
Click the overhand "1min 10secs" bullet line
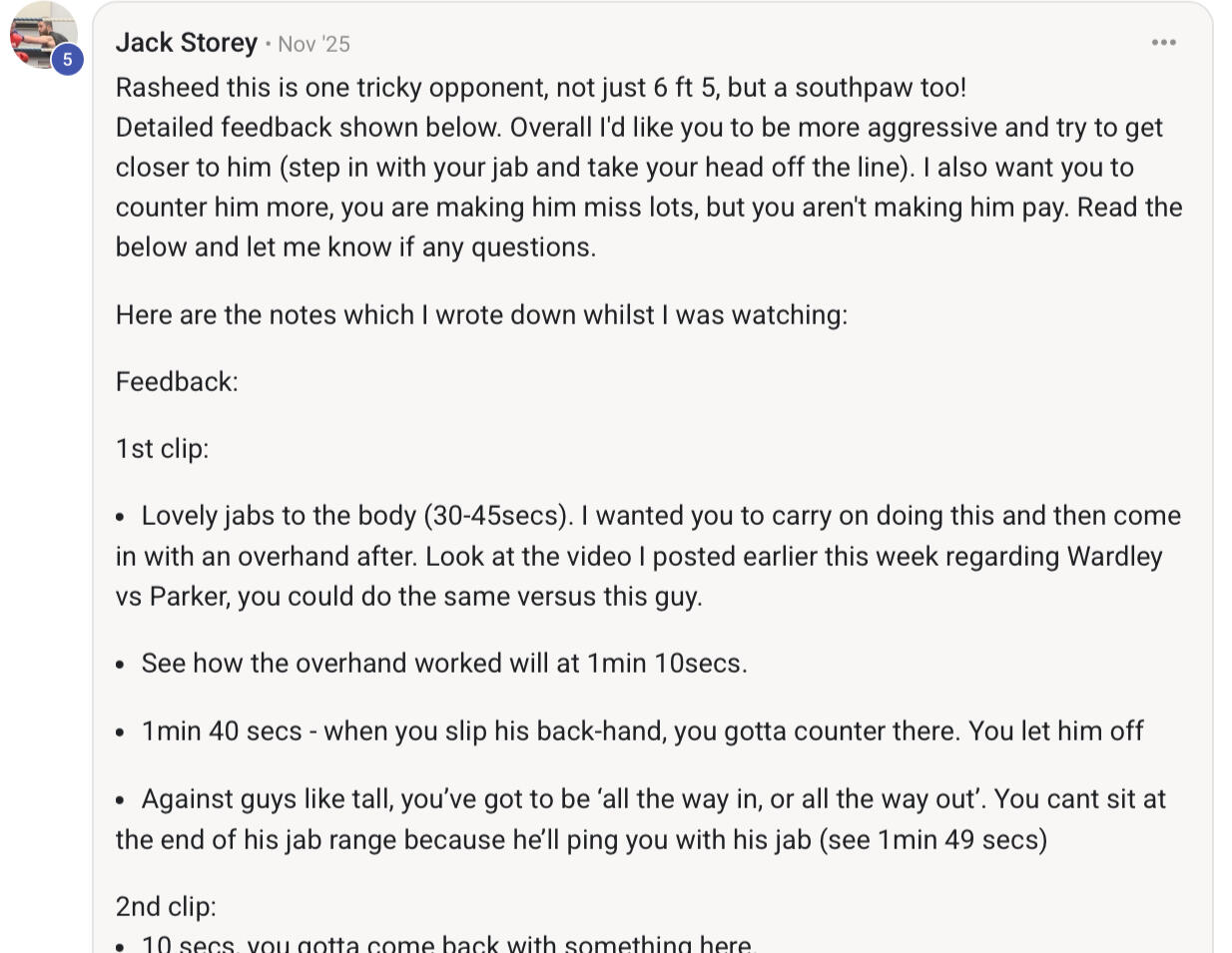444,664
